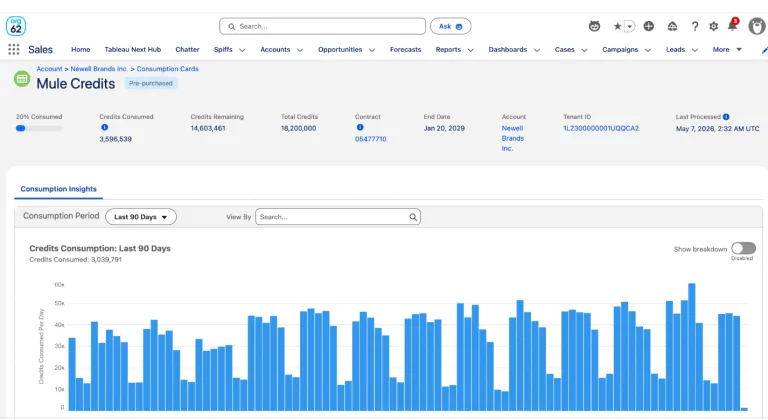
Task: Open the Trailhead guidance cloud icon
Action: [x=672, y=26]
